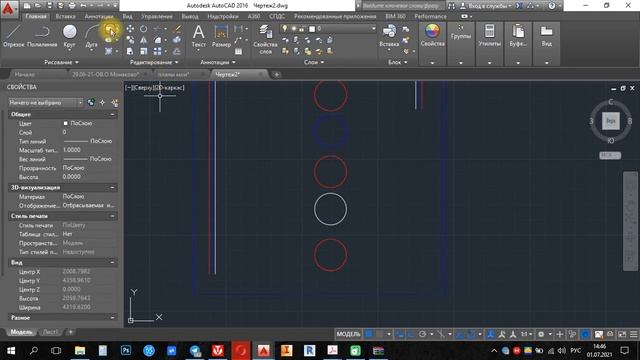This screenshot has width=640, height=360.
Task: Expand the Редактирование panel dropdown
Action: pos(154,62)
